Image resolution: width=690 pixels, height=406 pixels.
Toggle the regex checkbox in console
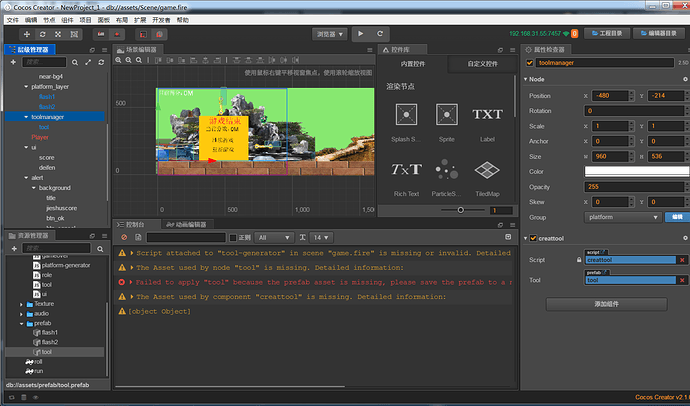233,237
